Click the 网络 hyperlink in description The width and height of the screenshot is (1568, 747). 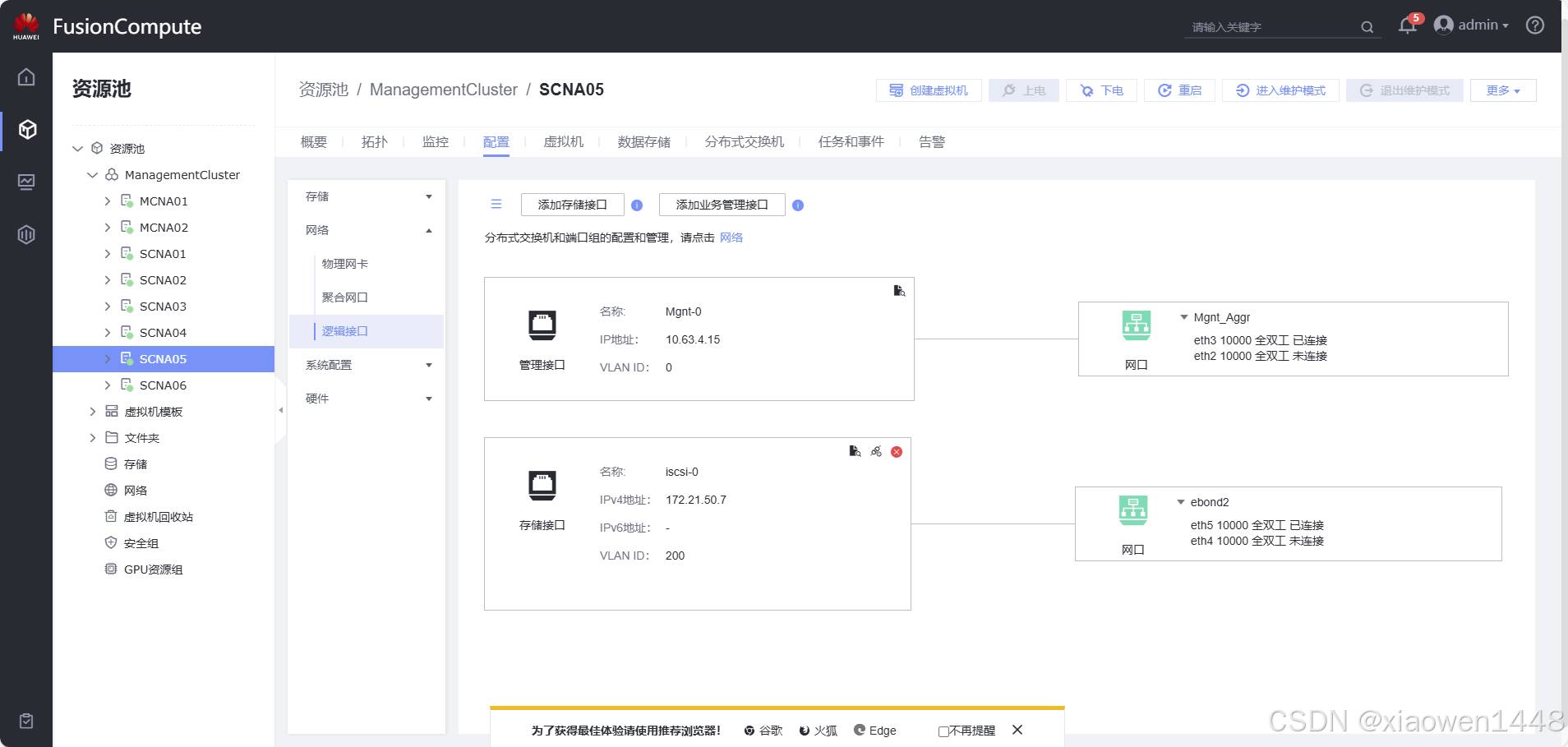pyautogui.click(x=731, y=237)
